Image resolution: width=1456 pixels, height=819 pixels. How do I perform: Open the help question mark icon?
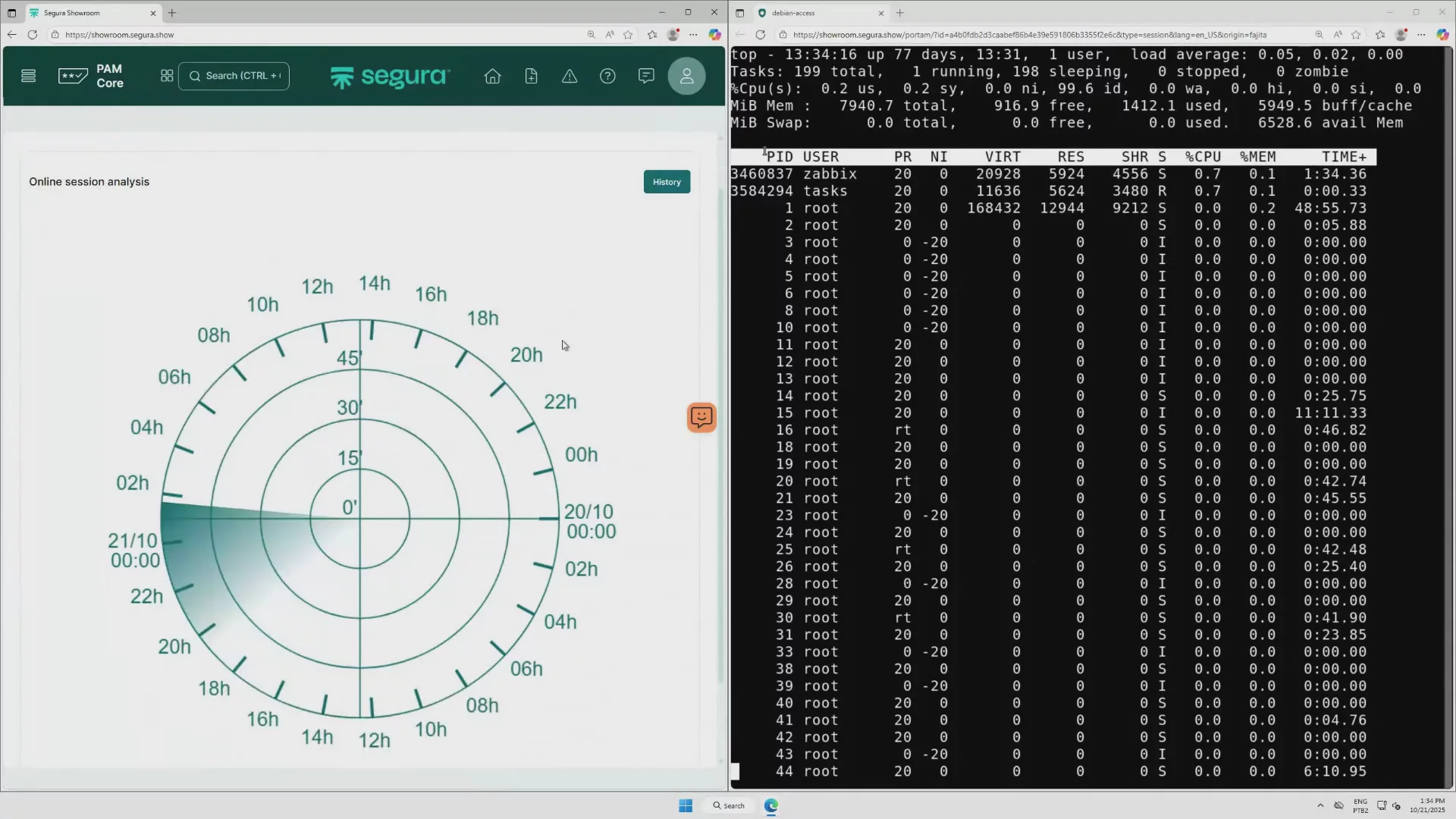coord(607,76)
